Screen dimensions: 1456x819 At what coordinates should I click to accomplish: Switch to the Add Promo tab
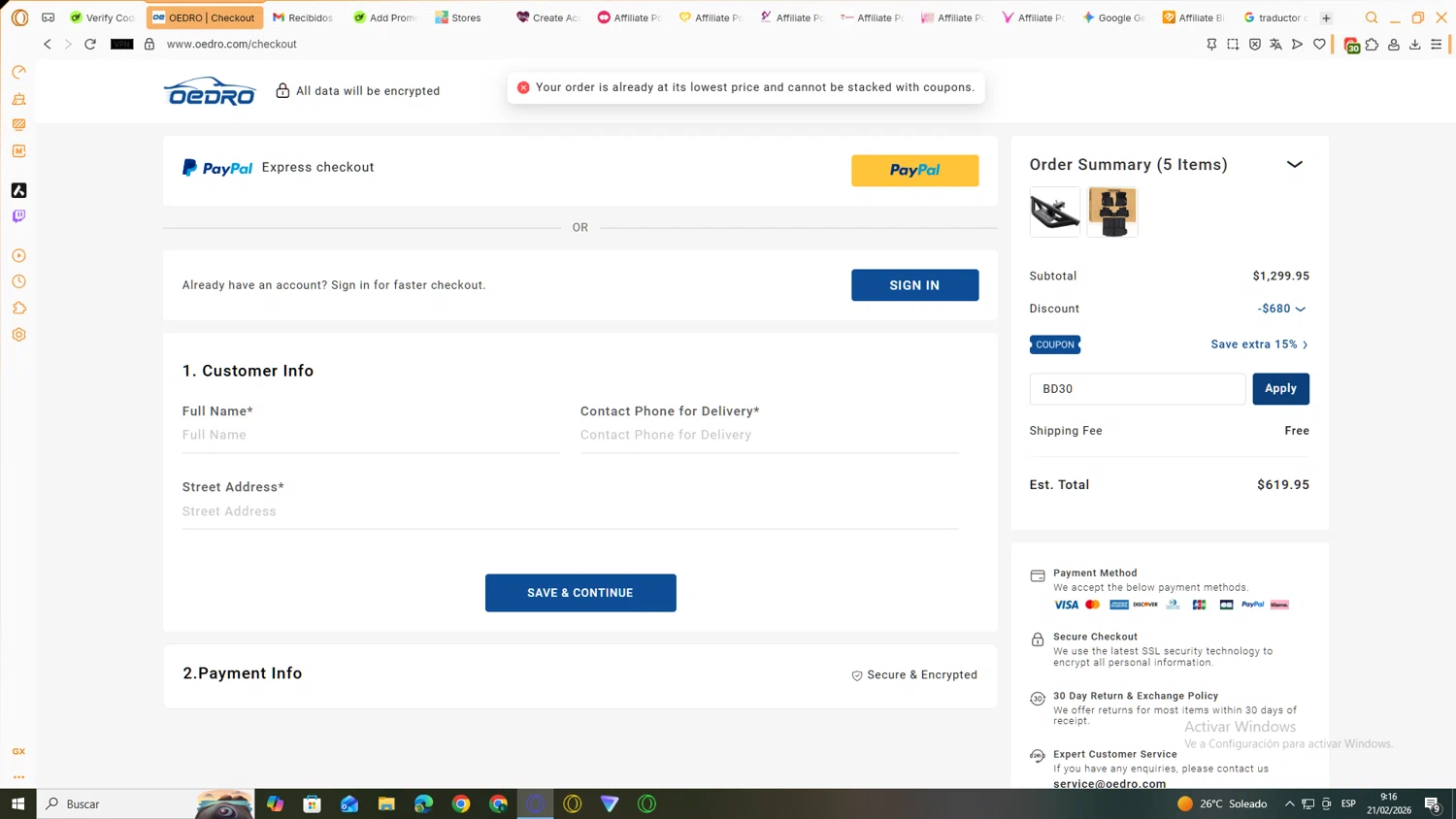384,17
